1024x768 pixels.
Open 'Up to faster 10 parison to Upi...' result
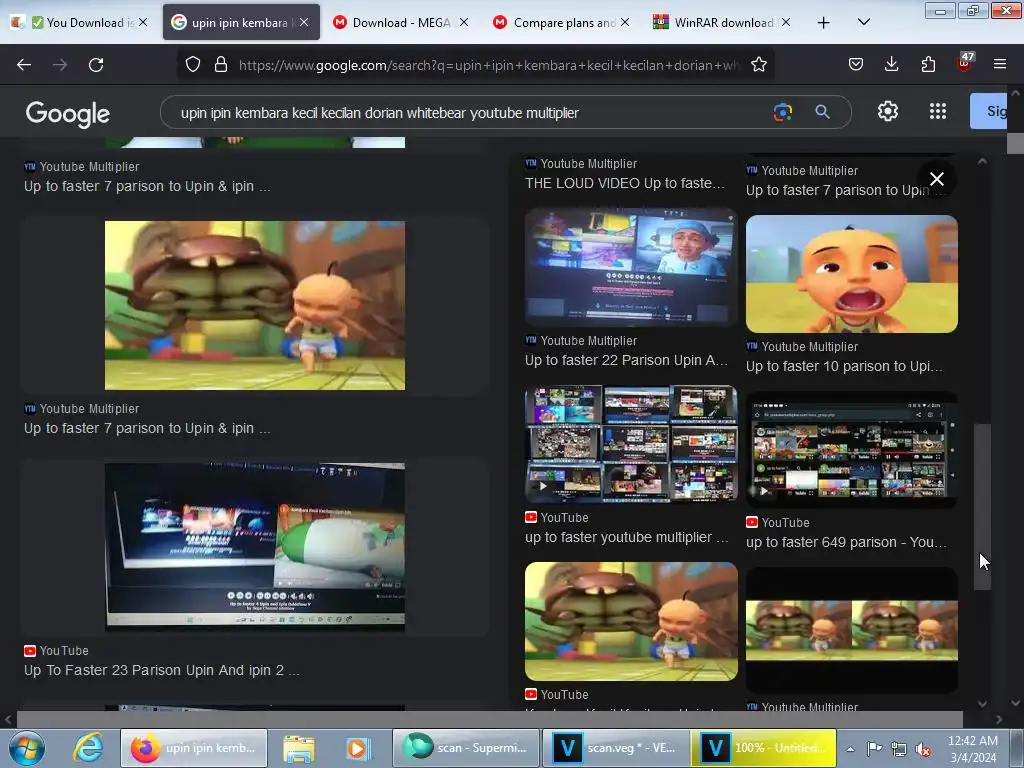point(844,366)
